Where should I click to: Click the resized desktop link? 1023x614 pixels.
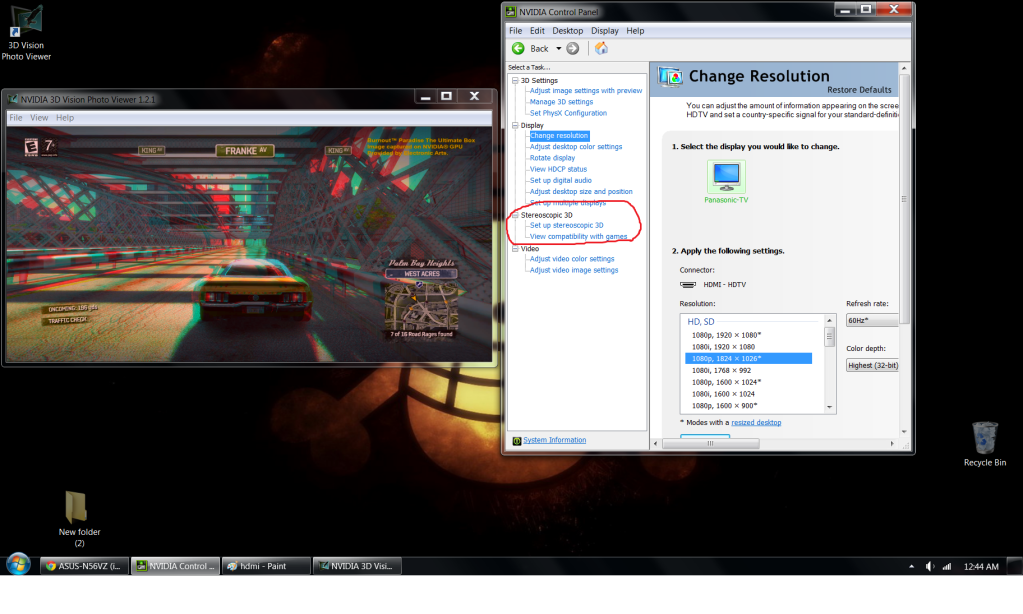click(x=755, y=422)
